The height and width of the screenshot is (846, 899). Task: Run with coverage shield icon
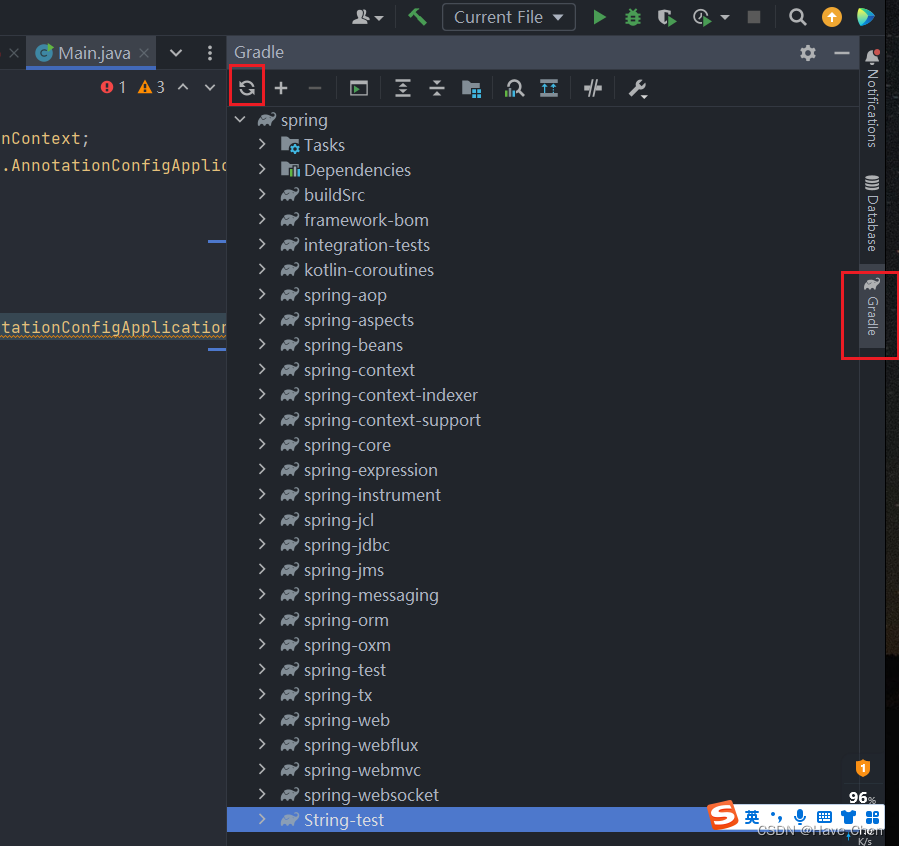[666, 18]
